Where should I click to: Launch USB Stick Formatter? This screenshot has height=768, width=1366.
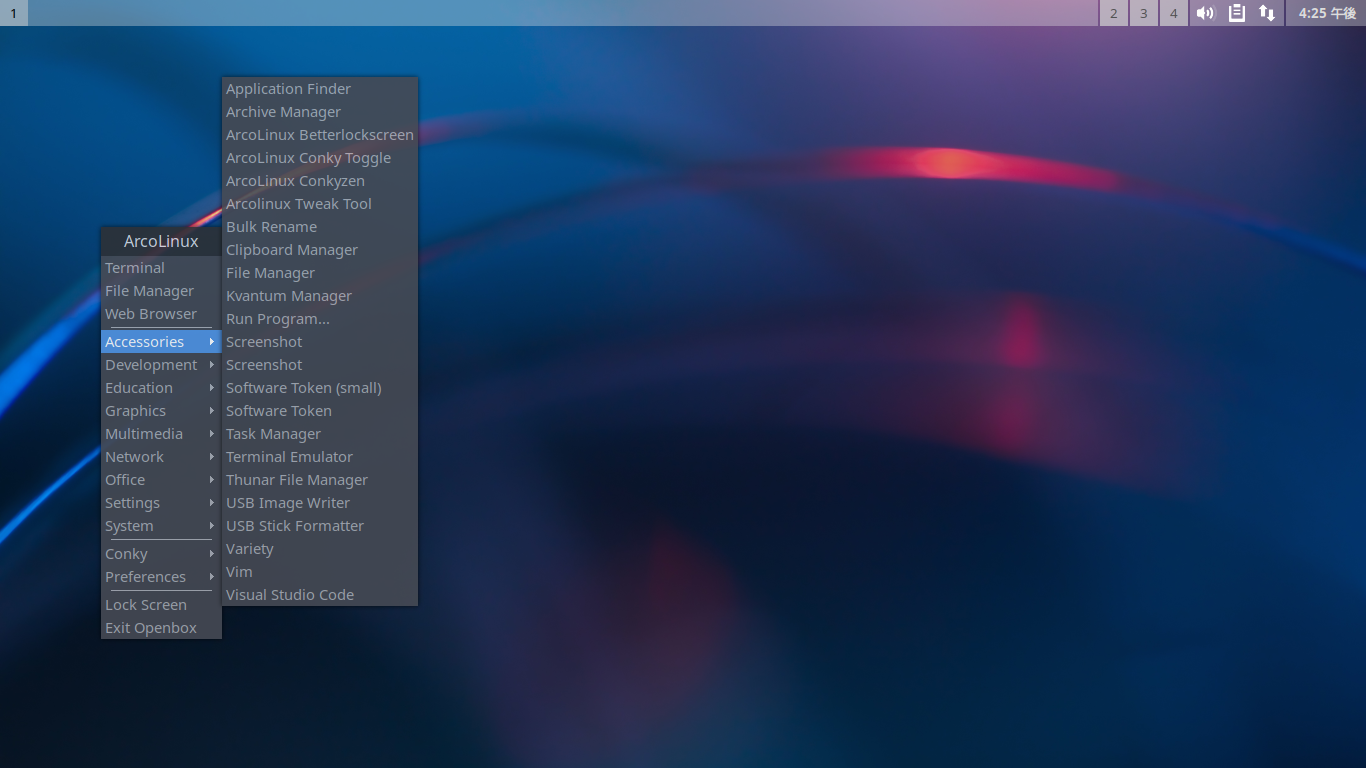[319, 526]
